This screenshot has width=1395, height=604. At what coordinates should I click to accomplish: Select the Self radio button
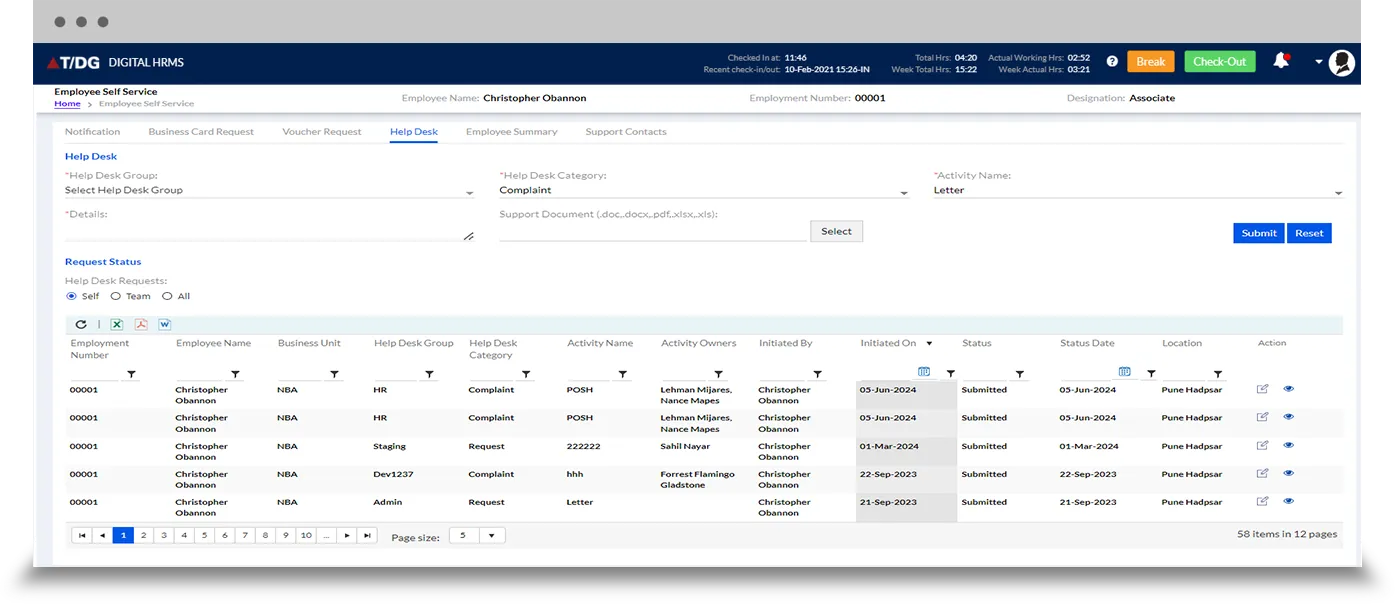[x=71, y=296]
